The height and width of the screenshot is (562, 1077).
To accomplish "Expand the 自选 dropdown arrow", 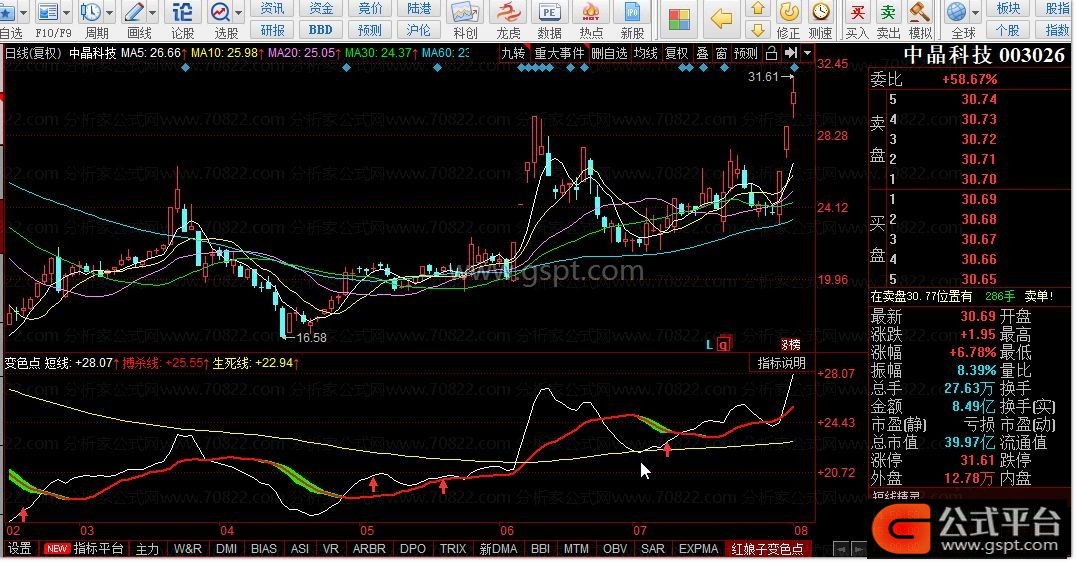I will click(x=24, y=13).
